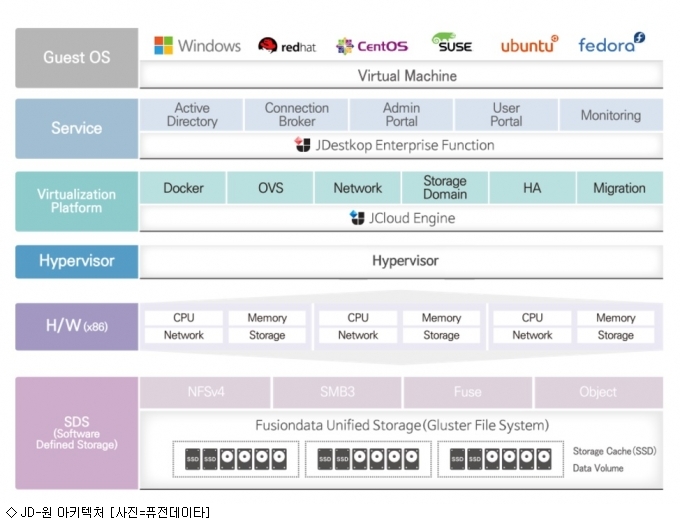Click the Active Directory box
The width and height of the screenshot is (680, 524).
pos(191,115)
